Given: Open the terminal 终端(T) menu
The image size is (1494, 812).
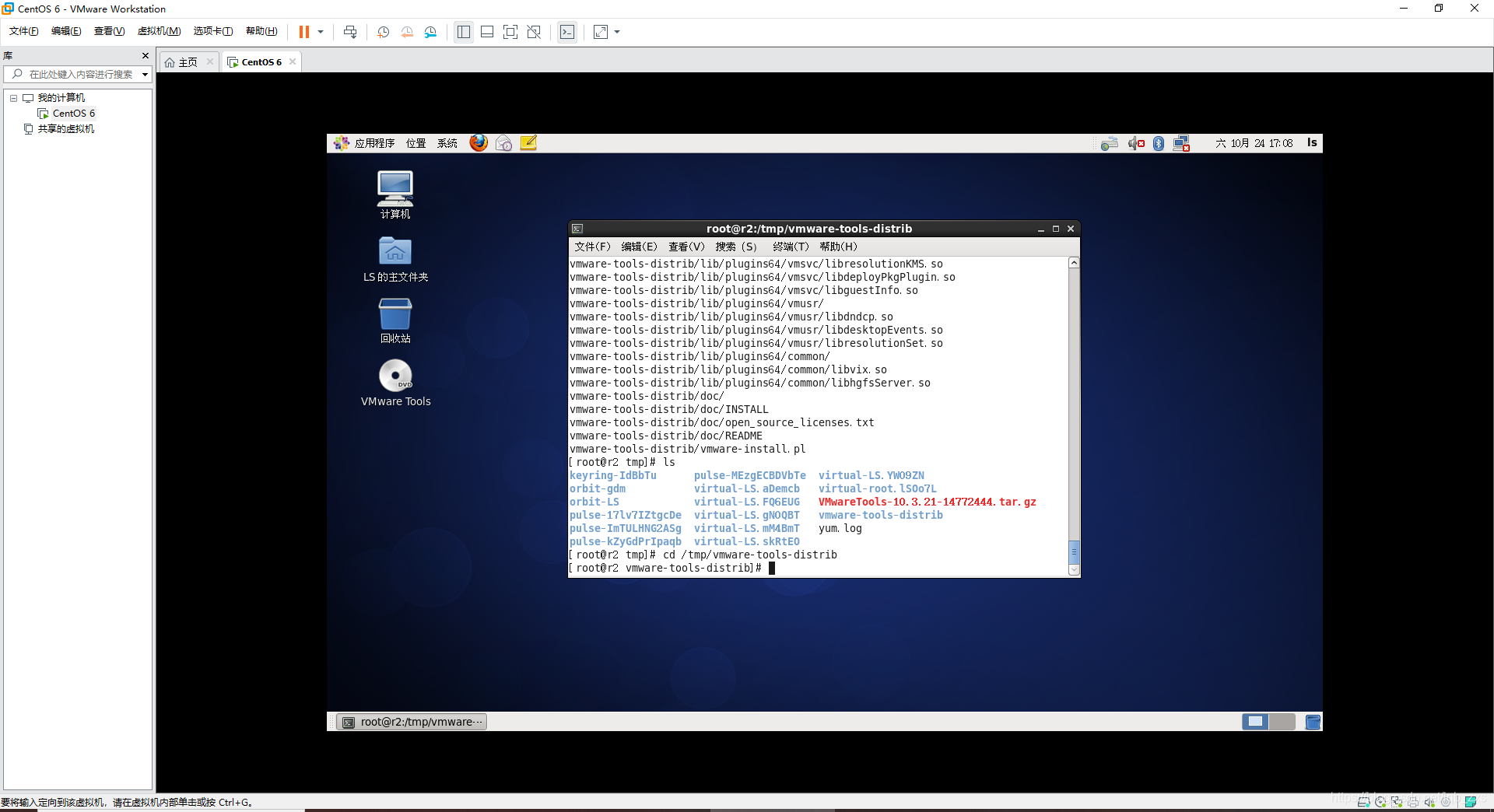Looking at the screenshot, I should click(x=791, y=247).
